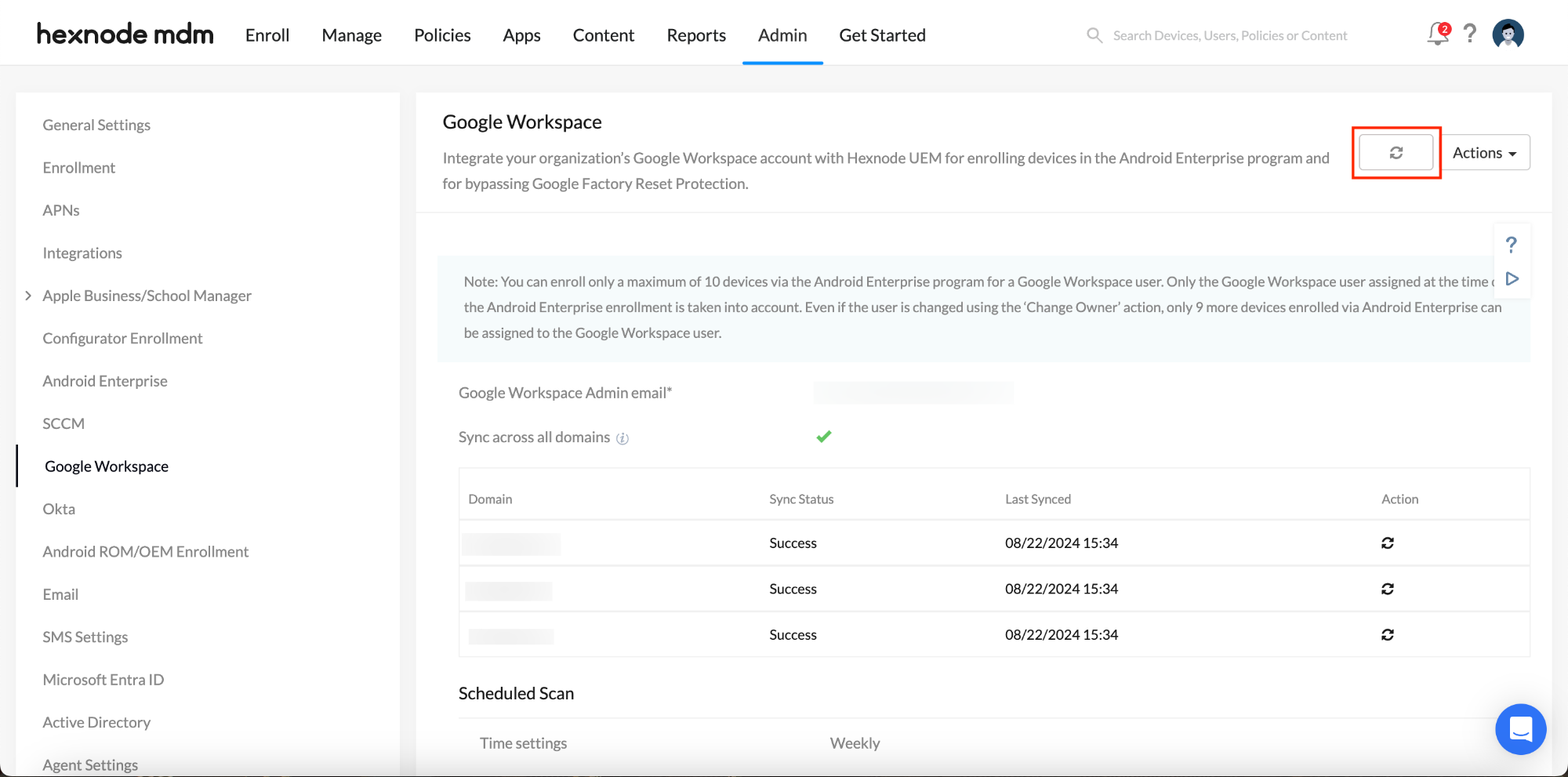Sync the second domain row

(x=1388, y=589)
